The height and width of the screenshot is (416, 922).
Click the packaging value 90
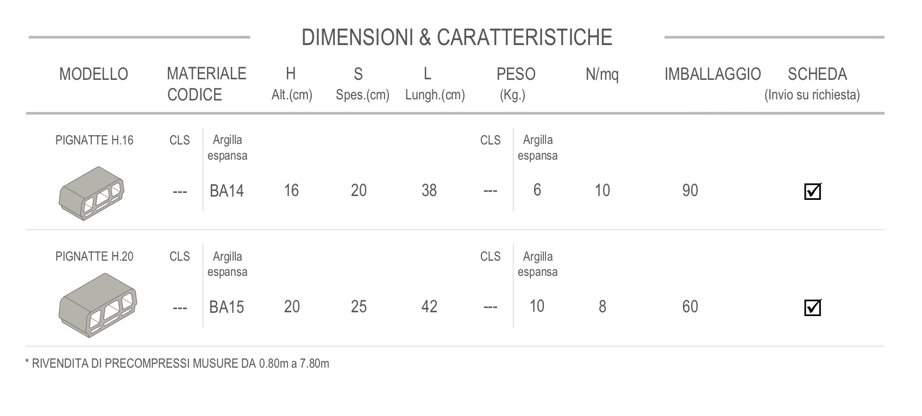[690, 190]
